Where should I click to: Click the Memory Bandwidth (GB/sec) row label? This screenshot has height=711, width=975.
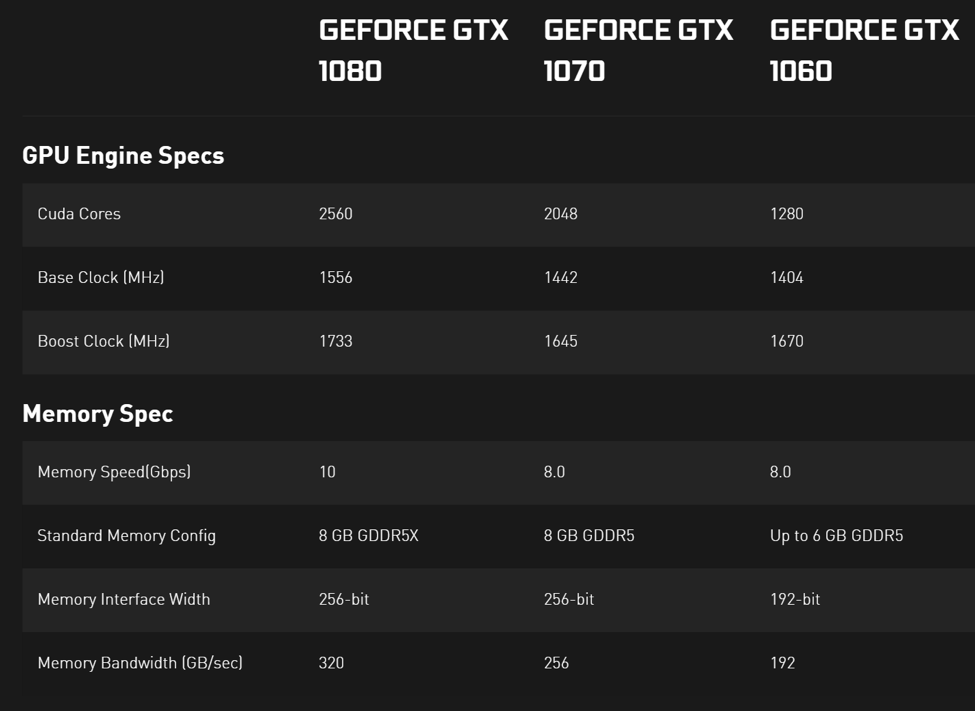(140, 663)
